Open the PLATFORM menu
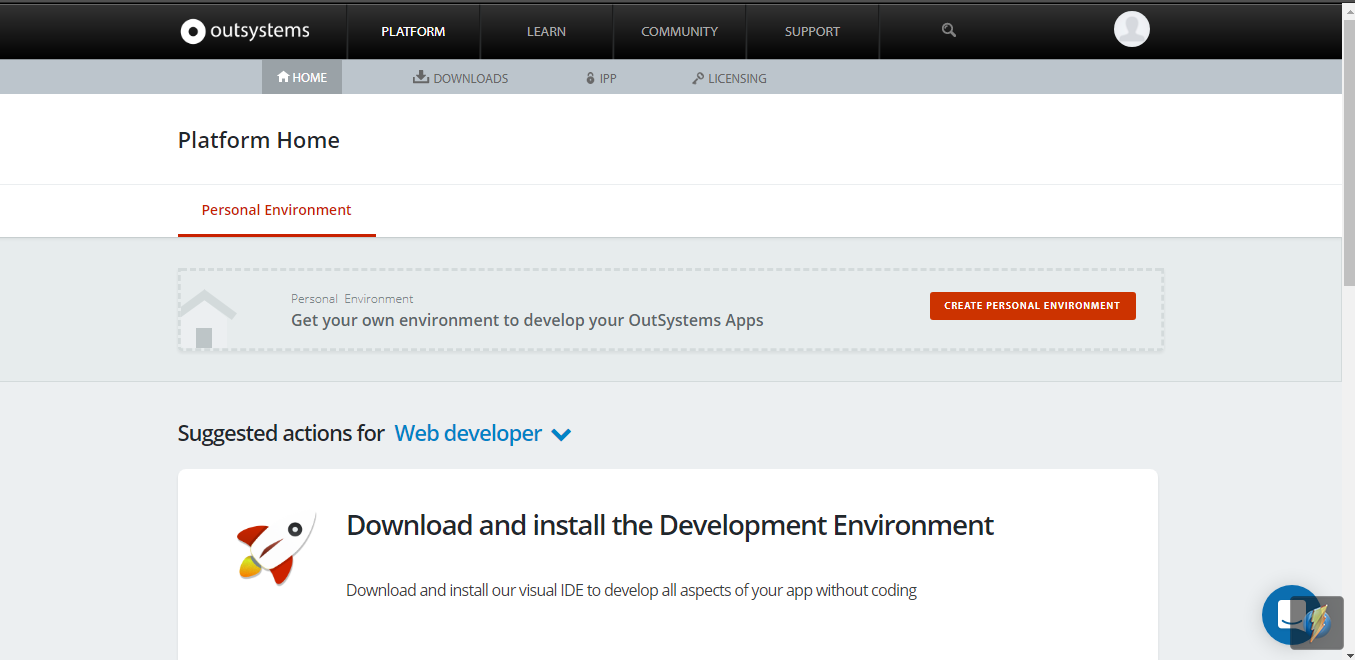 [413, 31]
